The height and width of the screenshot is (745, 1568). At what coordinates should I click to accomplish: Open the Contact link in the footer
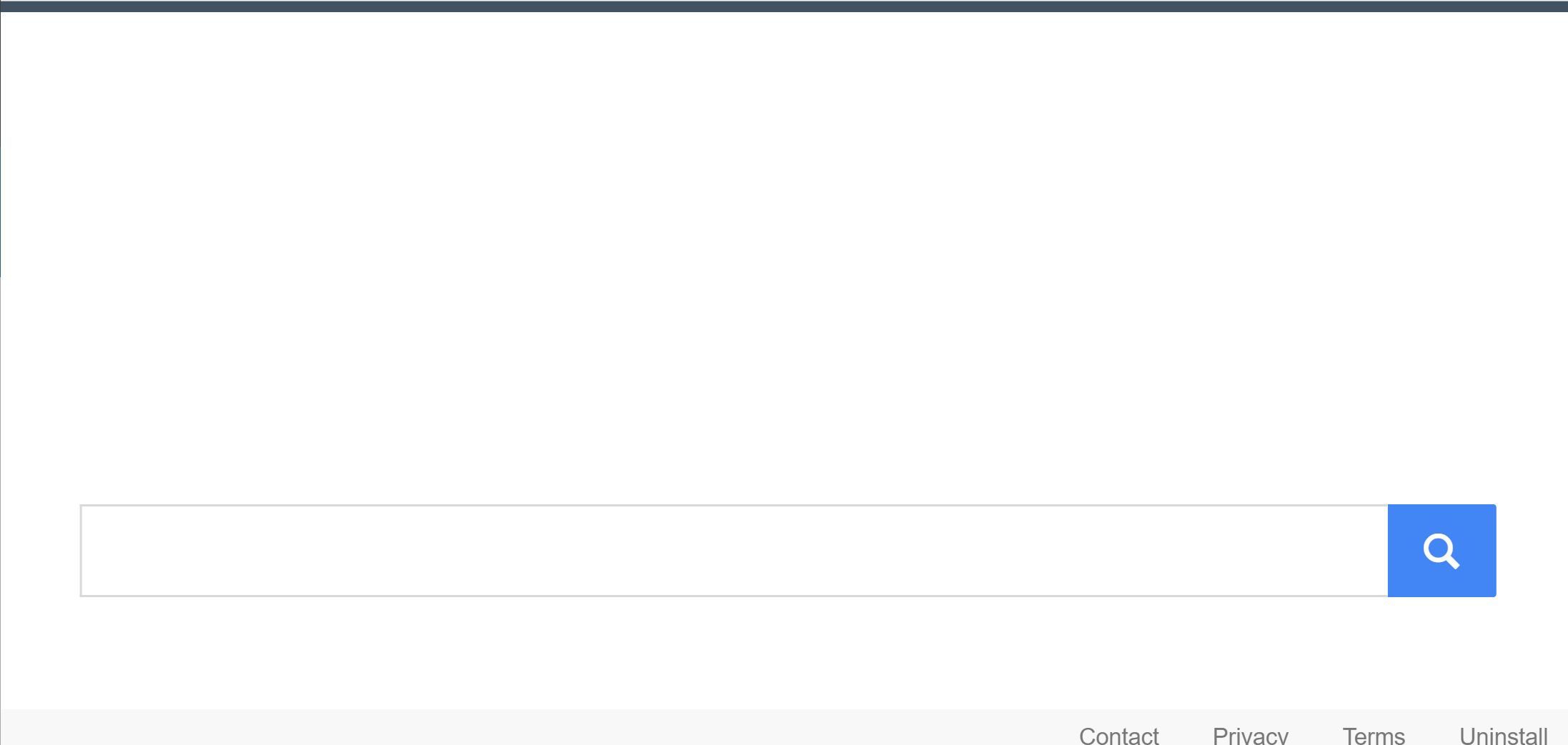point(1118,735)
